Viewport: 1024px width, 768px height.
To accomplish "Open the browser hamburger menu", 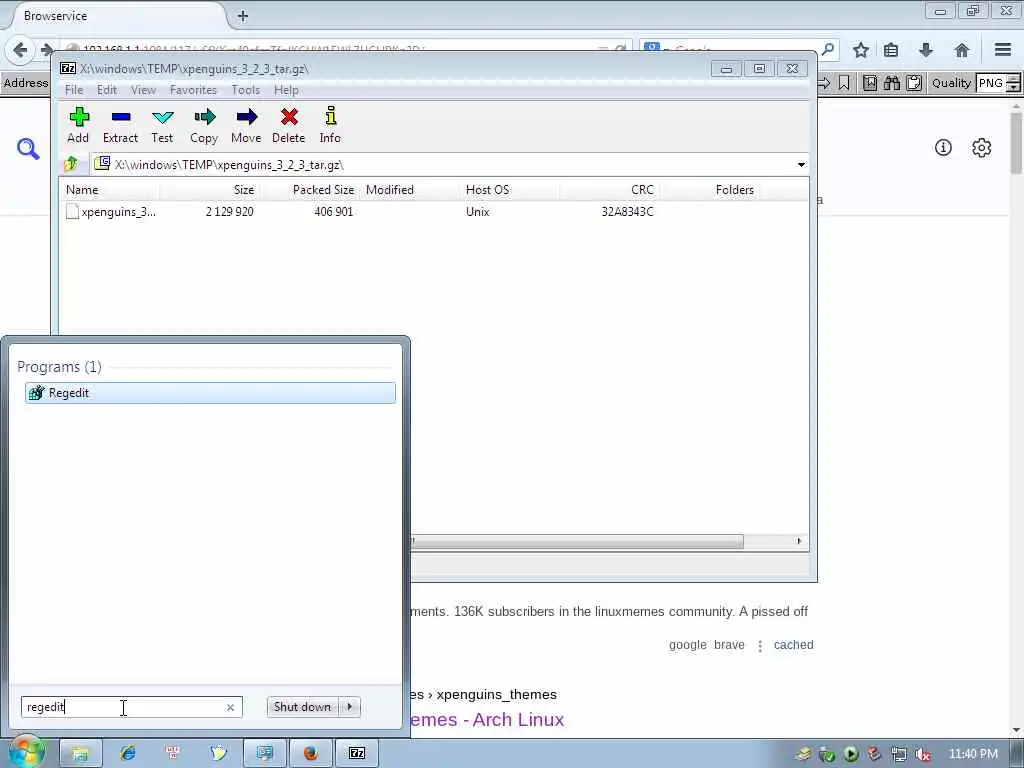I will pos(1003,50).
